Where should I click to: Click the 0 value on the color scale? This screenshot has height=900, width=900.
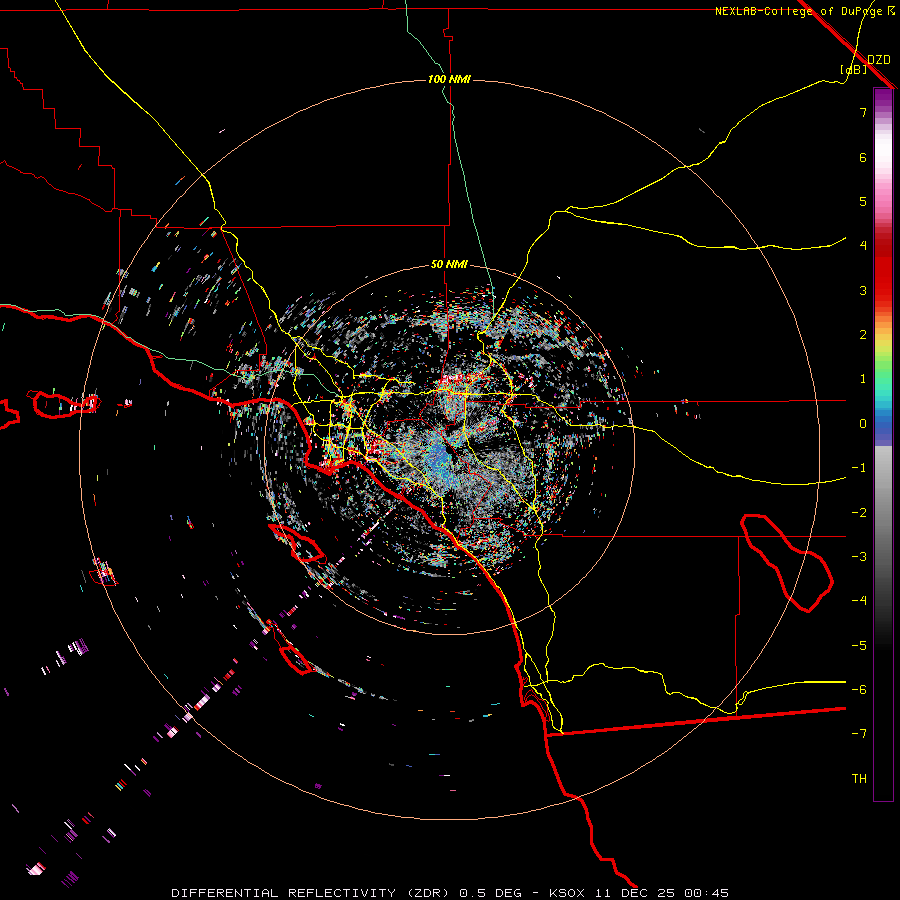pyautogui.click(x=863, y=424)
